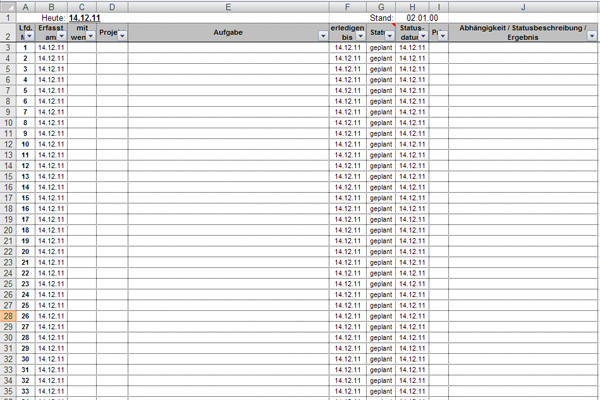Select the geplant status cell in row 3
The height and width of the screenshot is (400, 600).
(x=380, y=48)
